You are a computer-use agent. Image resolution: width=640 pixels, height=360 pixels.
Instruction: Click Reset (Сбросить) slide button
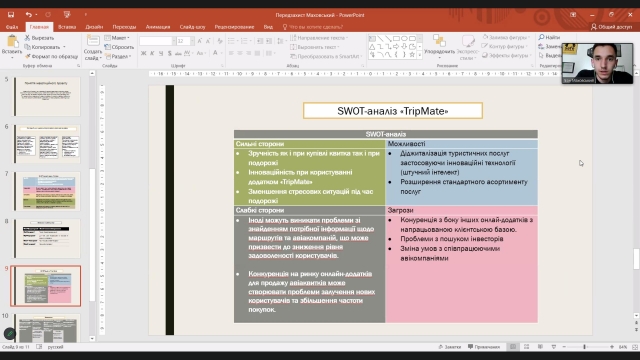pyautogui.click(x=119, y=47)
